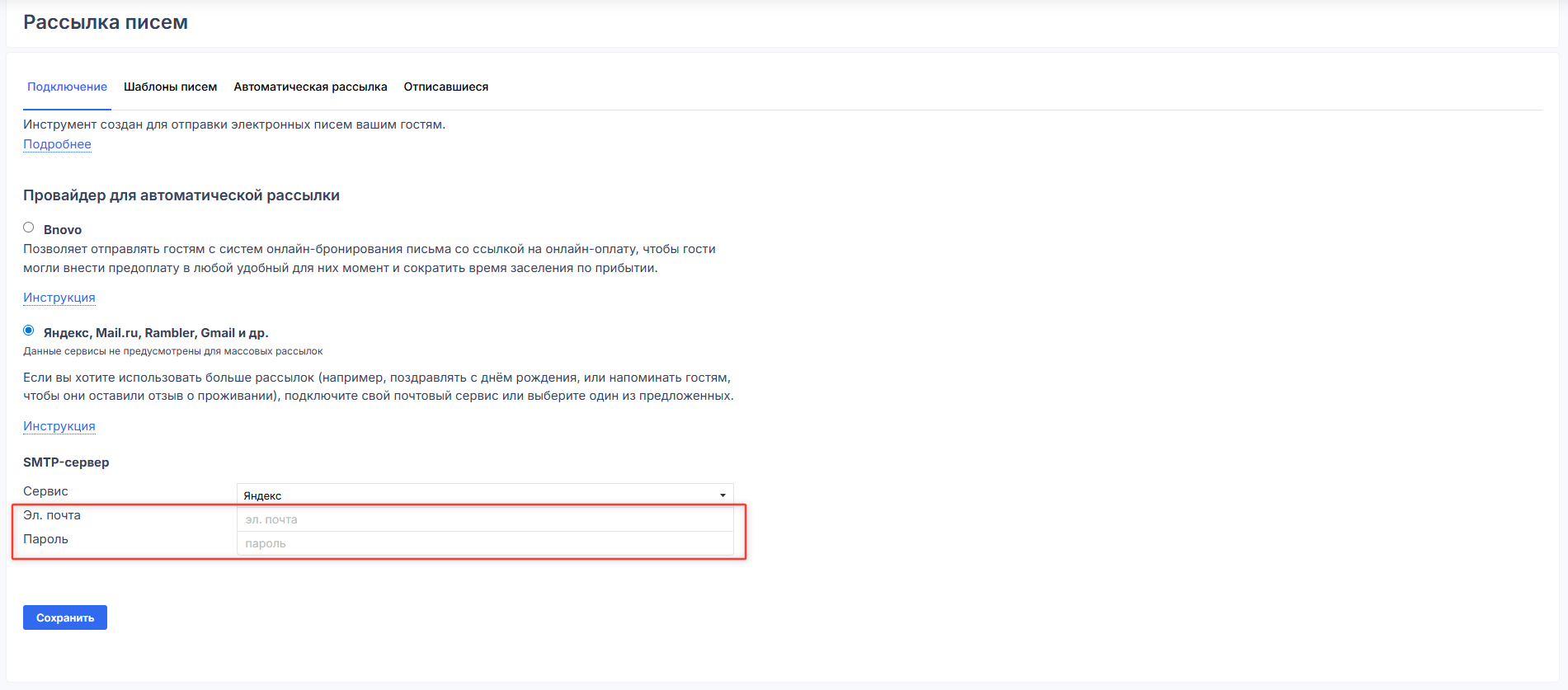Click the Сервис field label
The image size is (1568, 690).
pyautogui.click(x=45, y=491)
